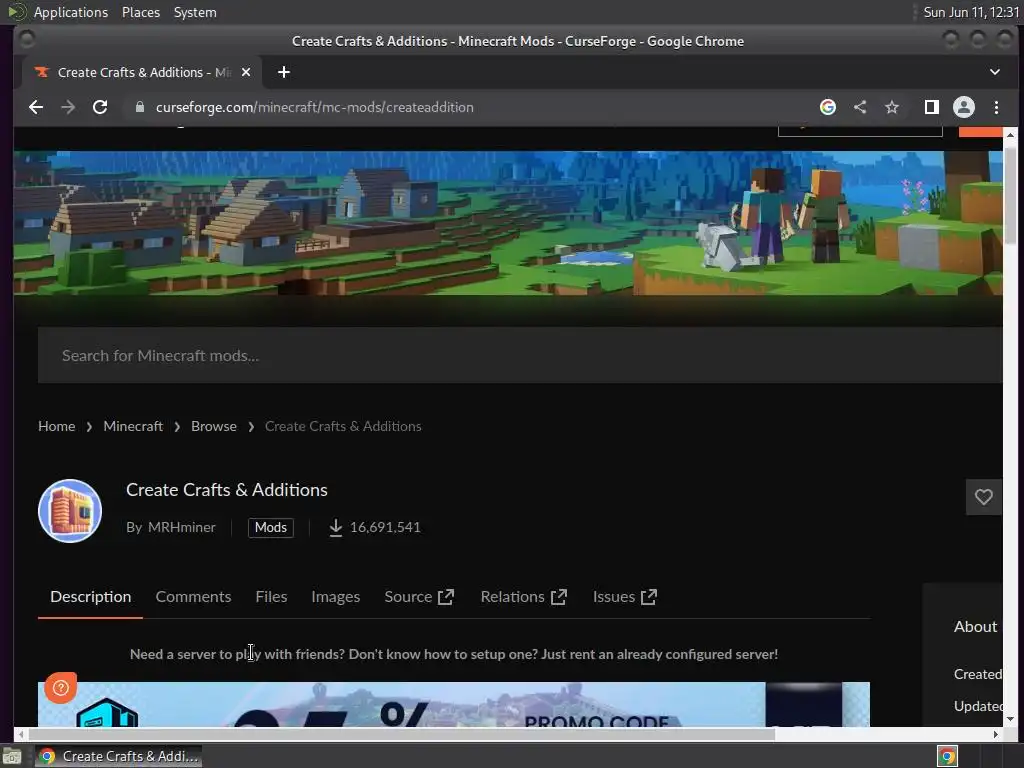Screen dimensions: 1024x768
Task: Open the System menu
Action: click(195, 12)
